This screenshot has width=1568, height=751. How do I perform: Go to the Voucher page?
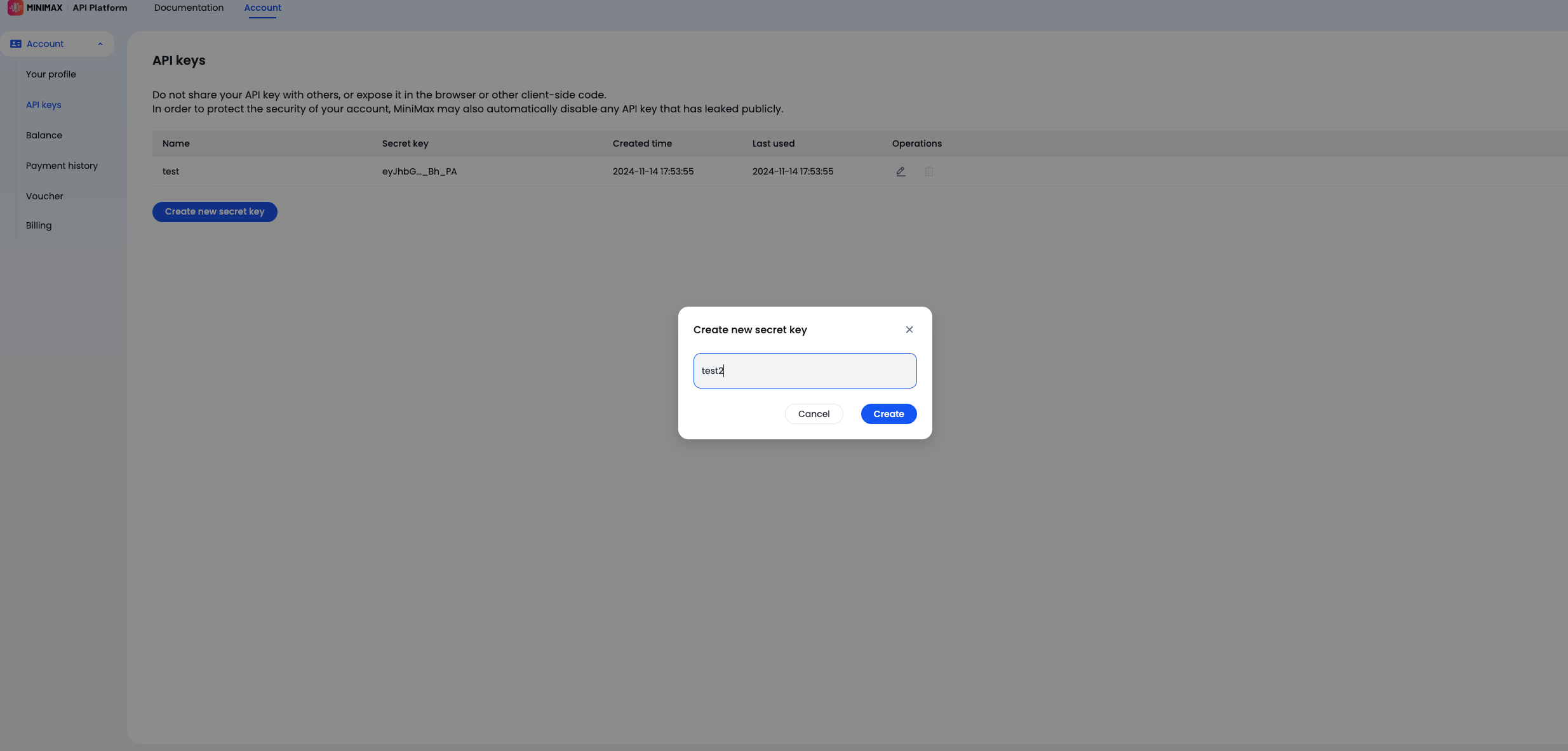(44, 196)
